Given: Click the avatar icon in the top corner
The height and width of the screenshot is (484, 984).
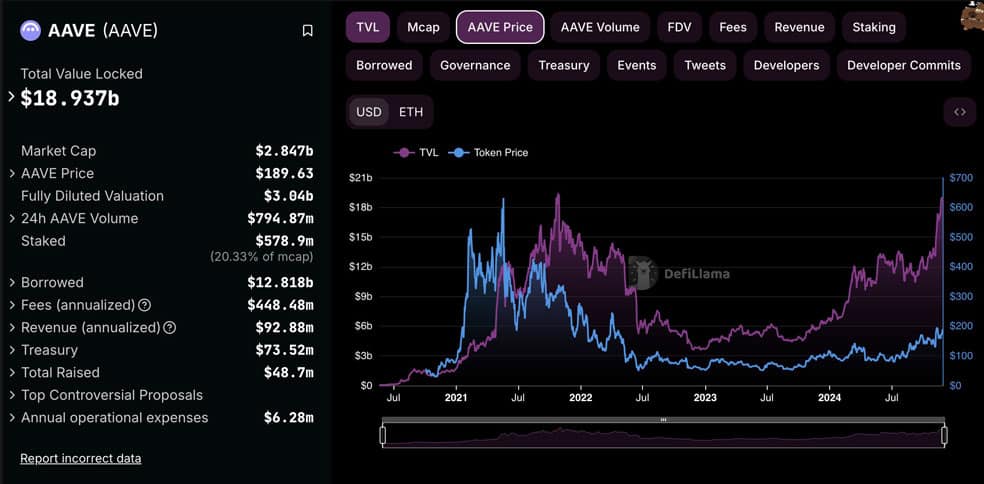Looking at the screenshot, I should (x=972, y=17).
